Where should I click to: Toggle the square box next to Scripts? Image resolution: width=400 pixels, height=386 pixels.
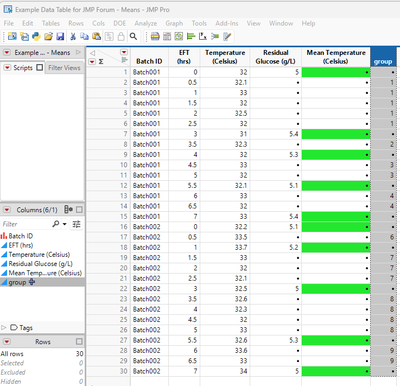click(40, 67)
